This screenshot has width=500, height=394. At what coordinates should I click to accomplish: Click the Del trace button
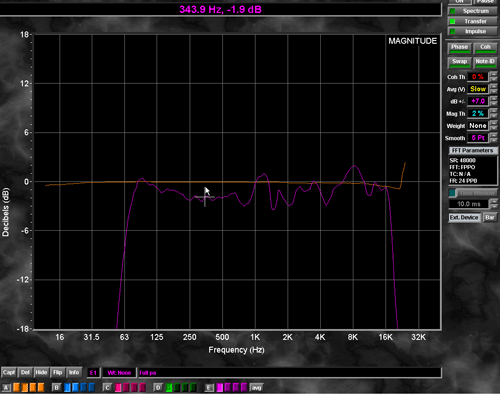click(25, 372)
